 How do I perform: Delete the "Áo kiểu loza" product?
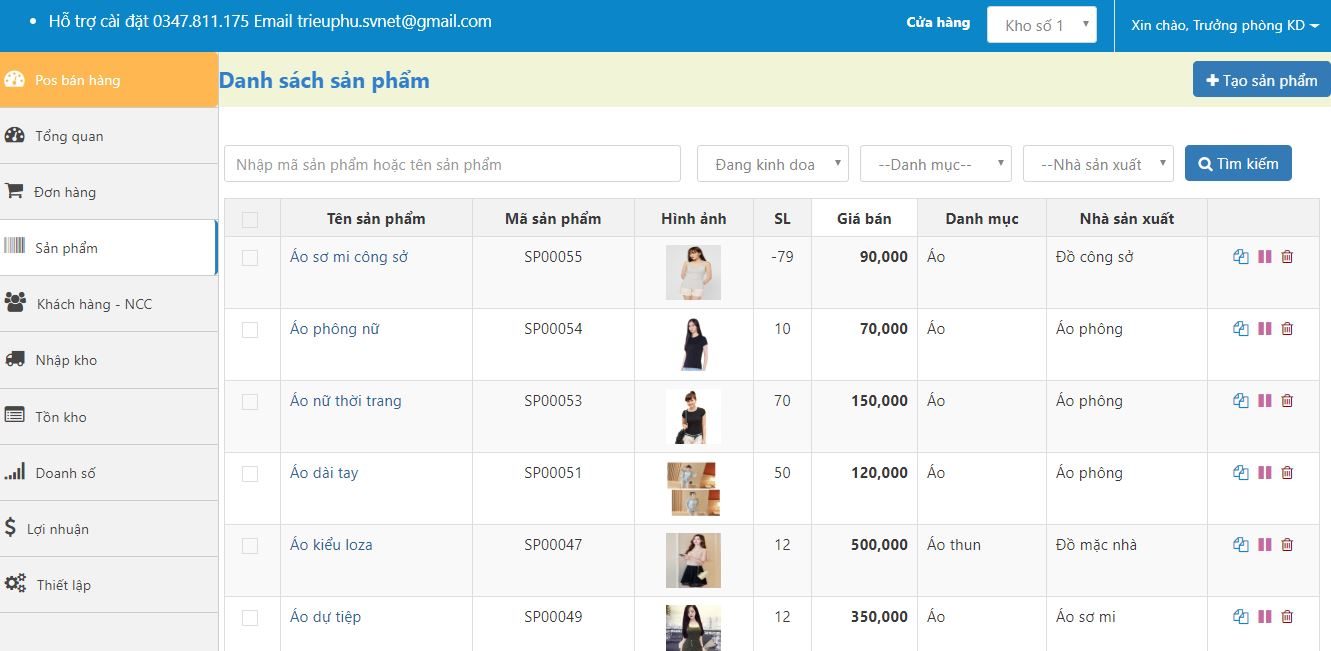click(1287, 545)
